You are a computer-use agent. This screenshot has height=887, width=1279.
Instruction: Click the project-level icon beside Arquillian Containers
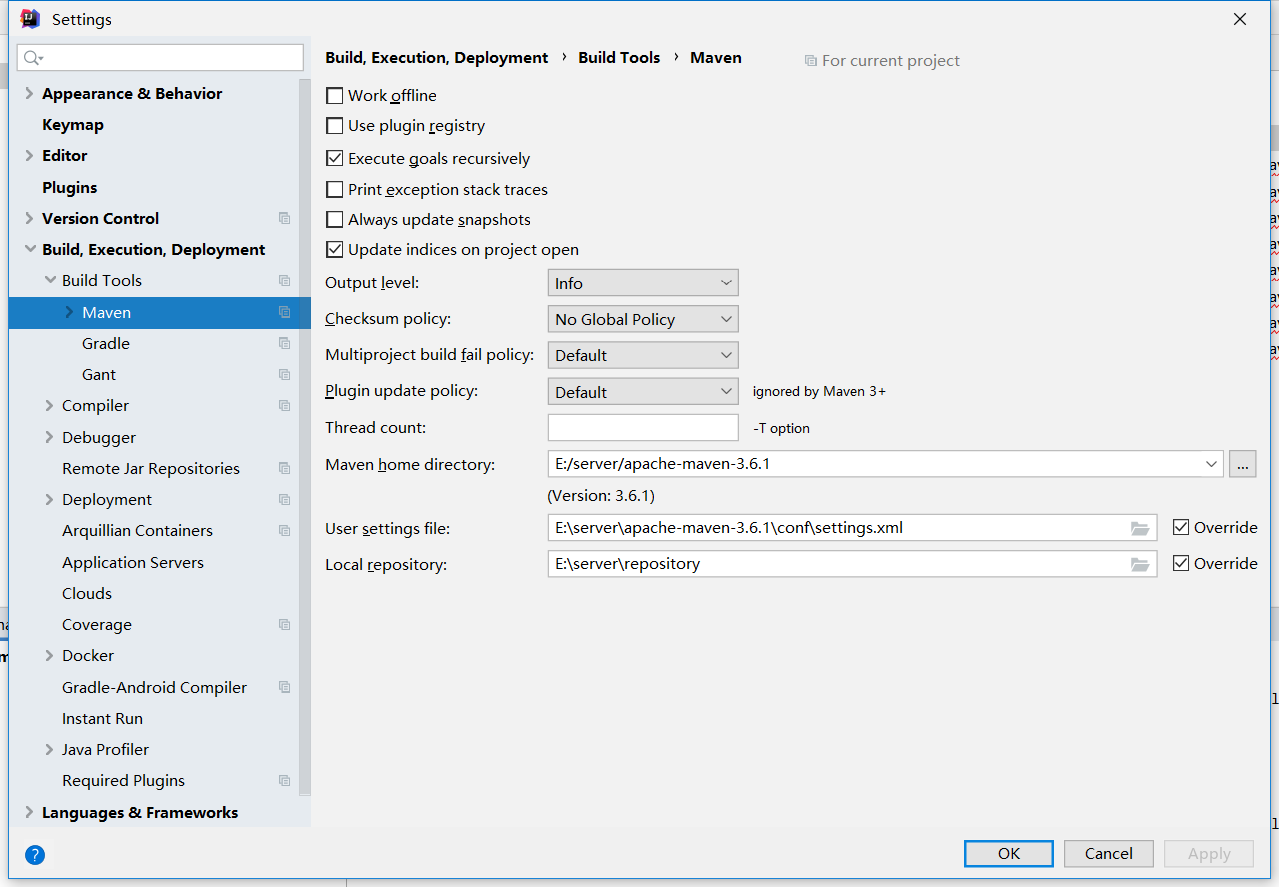click(285, 530)
